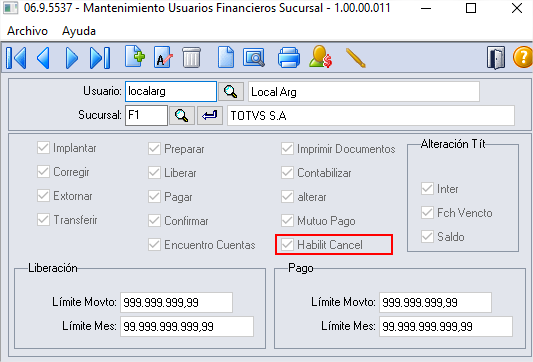Click Liberación Límite Movto field
The width and height of the screenshot is (533, 362).
pos(176,302)
